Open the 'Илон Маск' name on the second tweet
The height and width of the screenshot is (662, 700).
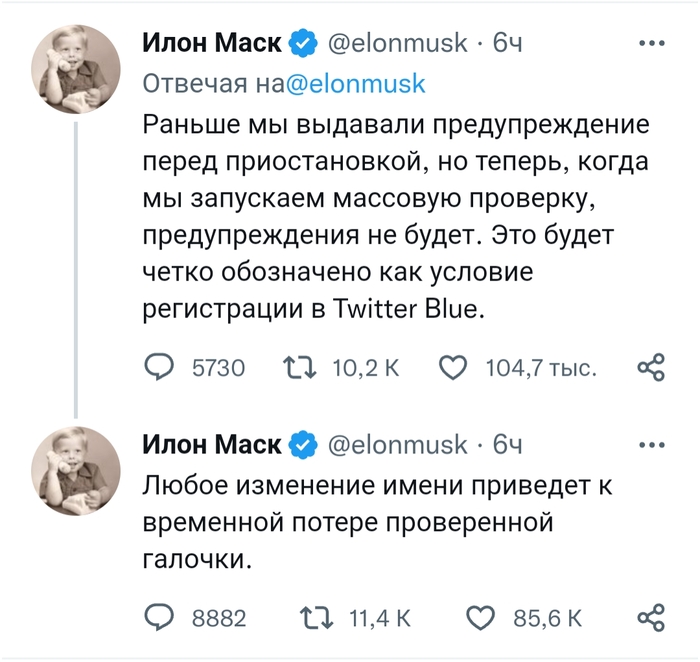(212, 444)
